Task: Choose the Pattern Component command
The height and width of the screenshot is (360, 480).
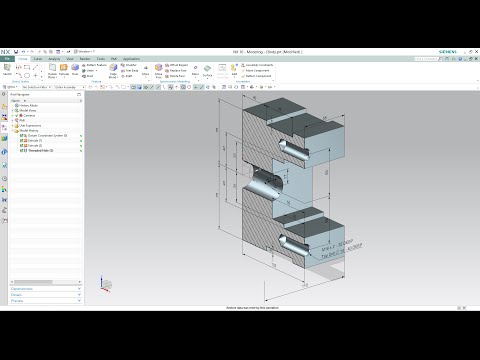Action: point(256,76)
